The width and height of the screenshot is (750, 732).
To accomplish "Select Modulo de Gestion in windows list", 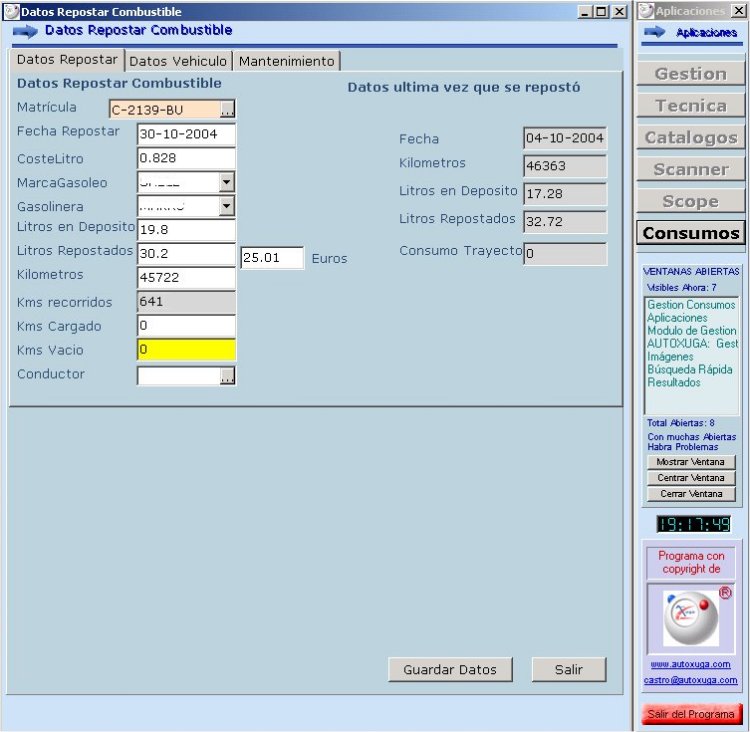I will (692, 331).
